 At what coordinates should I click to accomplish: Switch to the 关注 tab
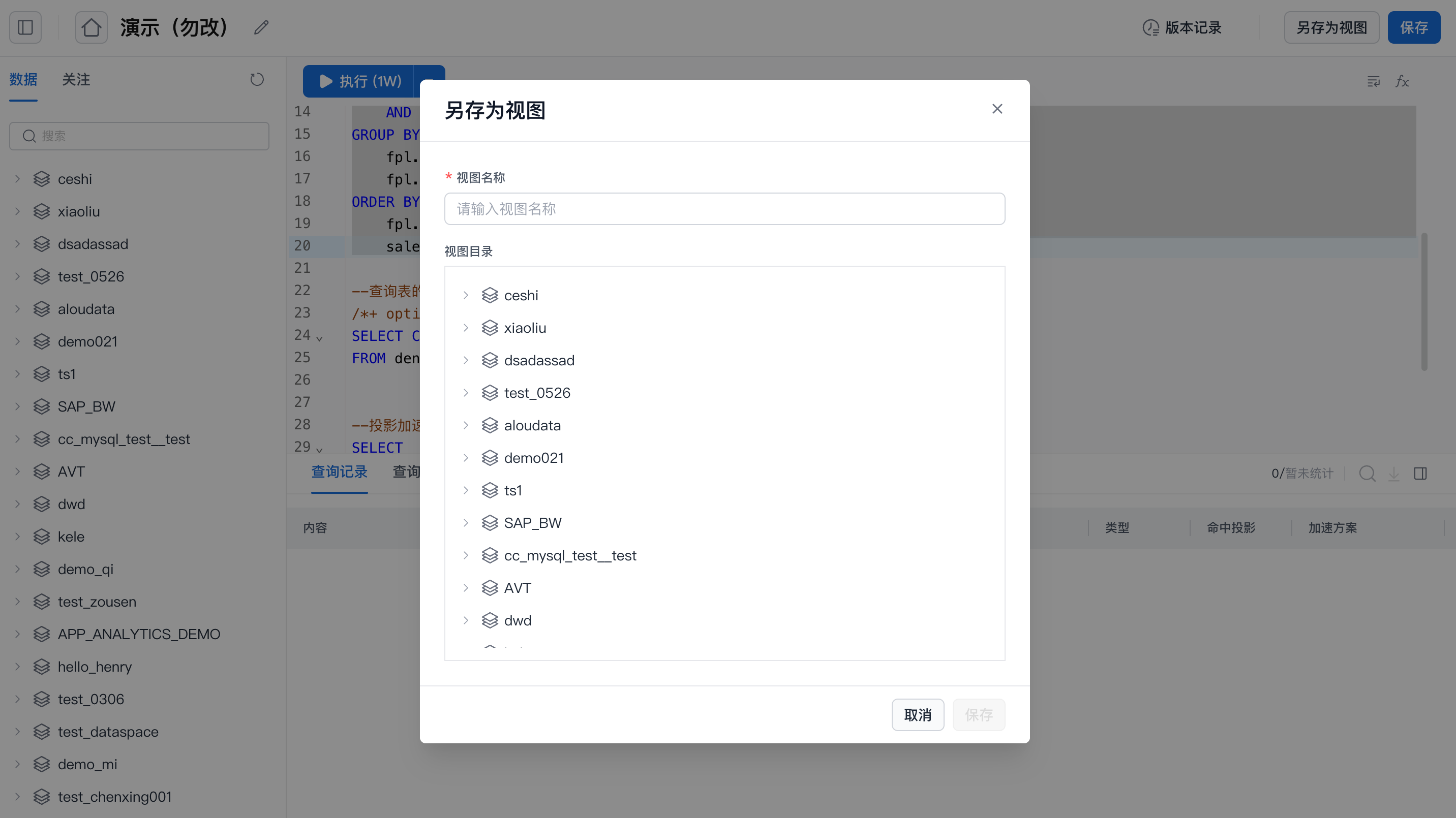pyautogui.click(x=76, y=80)
